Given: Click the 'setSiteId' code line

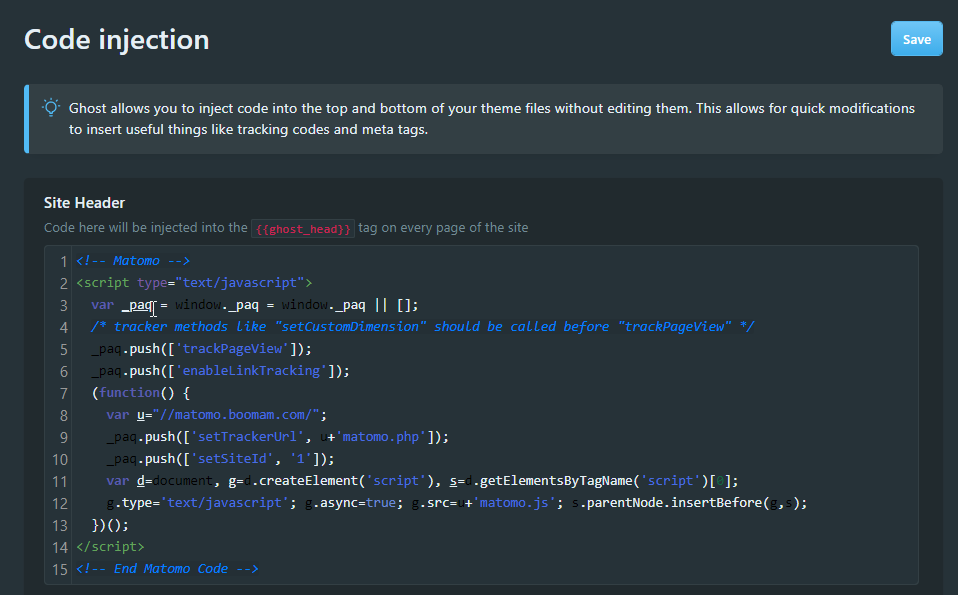Looking at the screenshot, I should pos(220,459).
